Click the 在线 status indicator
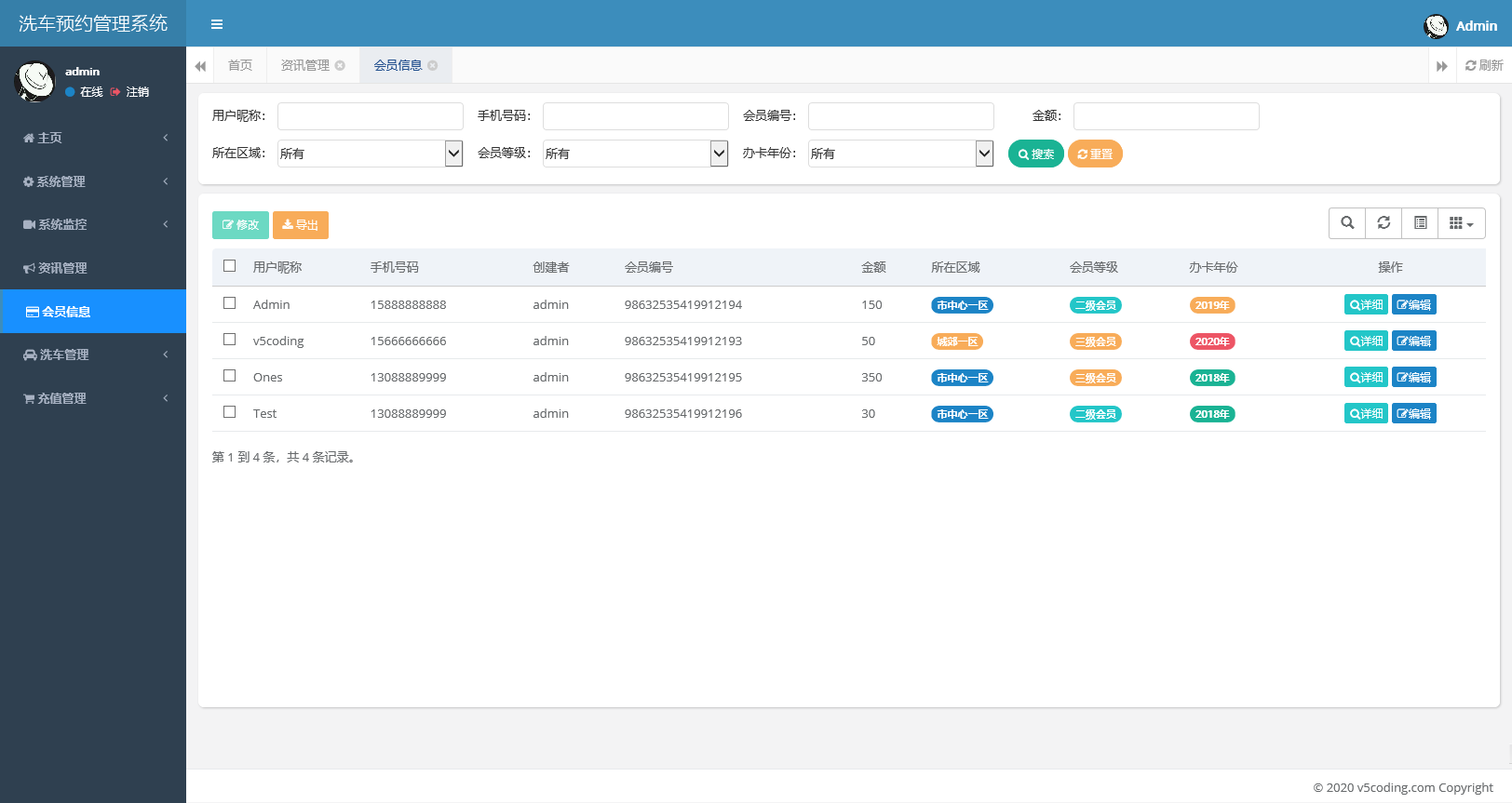Viewport: 1512px width, 803px height. 85,92
